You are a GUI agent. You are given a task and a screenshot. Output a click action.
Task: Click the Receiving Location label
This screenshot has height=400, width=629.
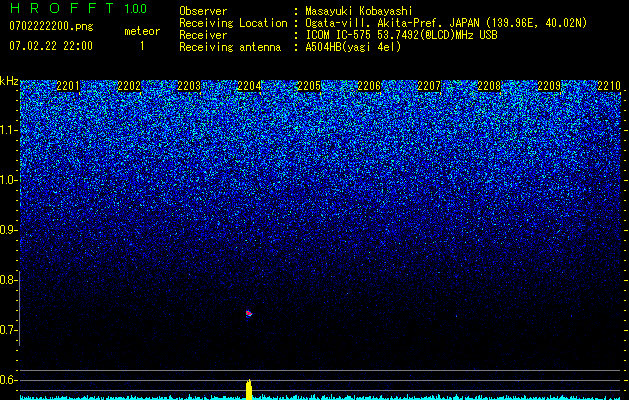tap(233, 23)
